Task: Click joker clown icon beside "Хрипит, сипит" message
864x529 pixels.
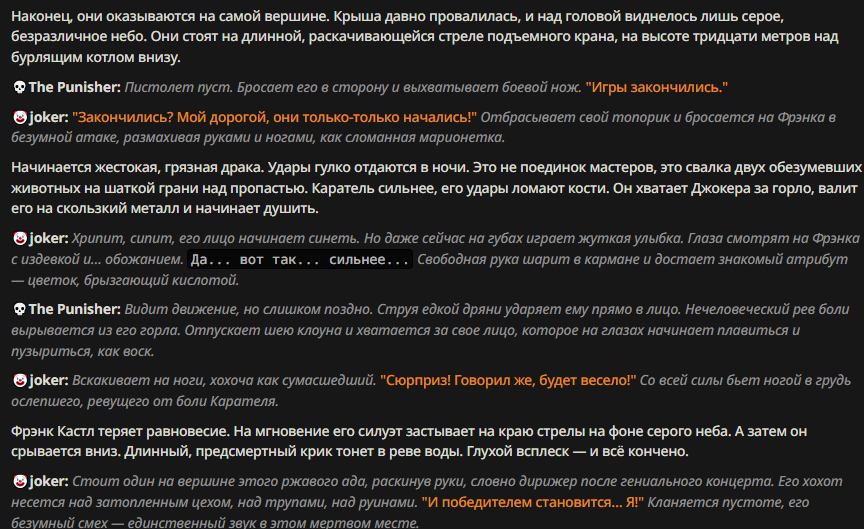Action: [20, 238]
